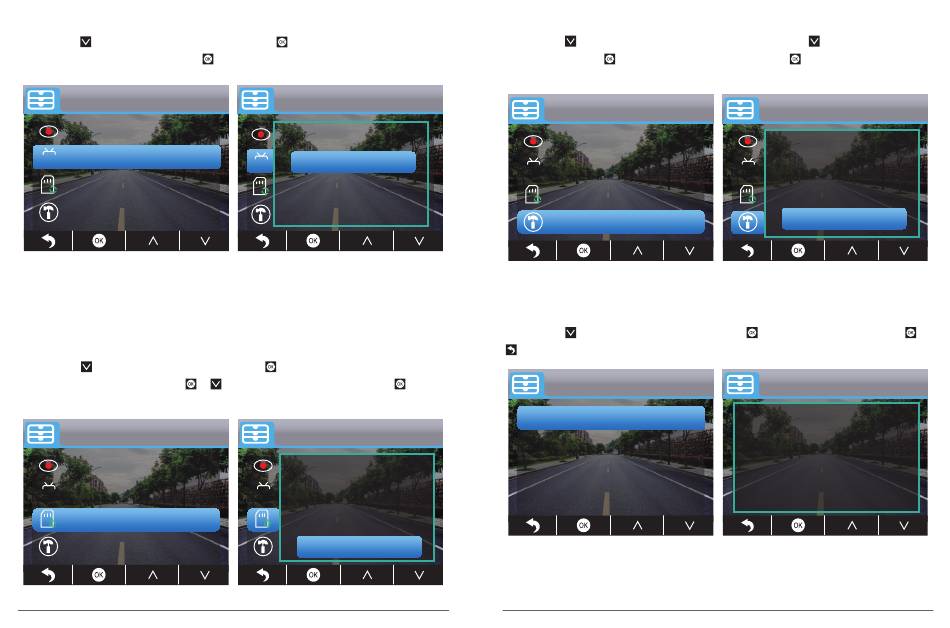
Task: Select the highlighted wide SD card menu row
Action: (x=126, y=520)
